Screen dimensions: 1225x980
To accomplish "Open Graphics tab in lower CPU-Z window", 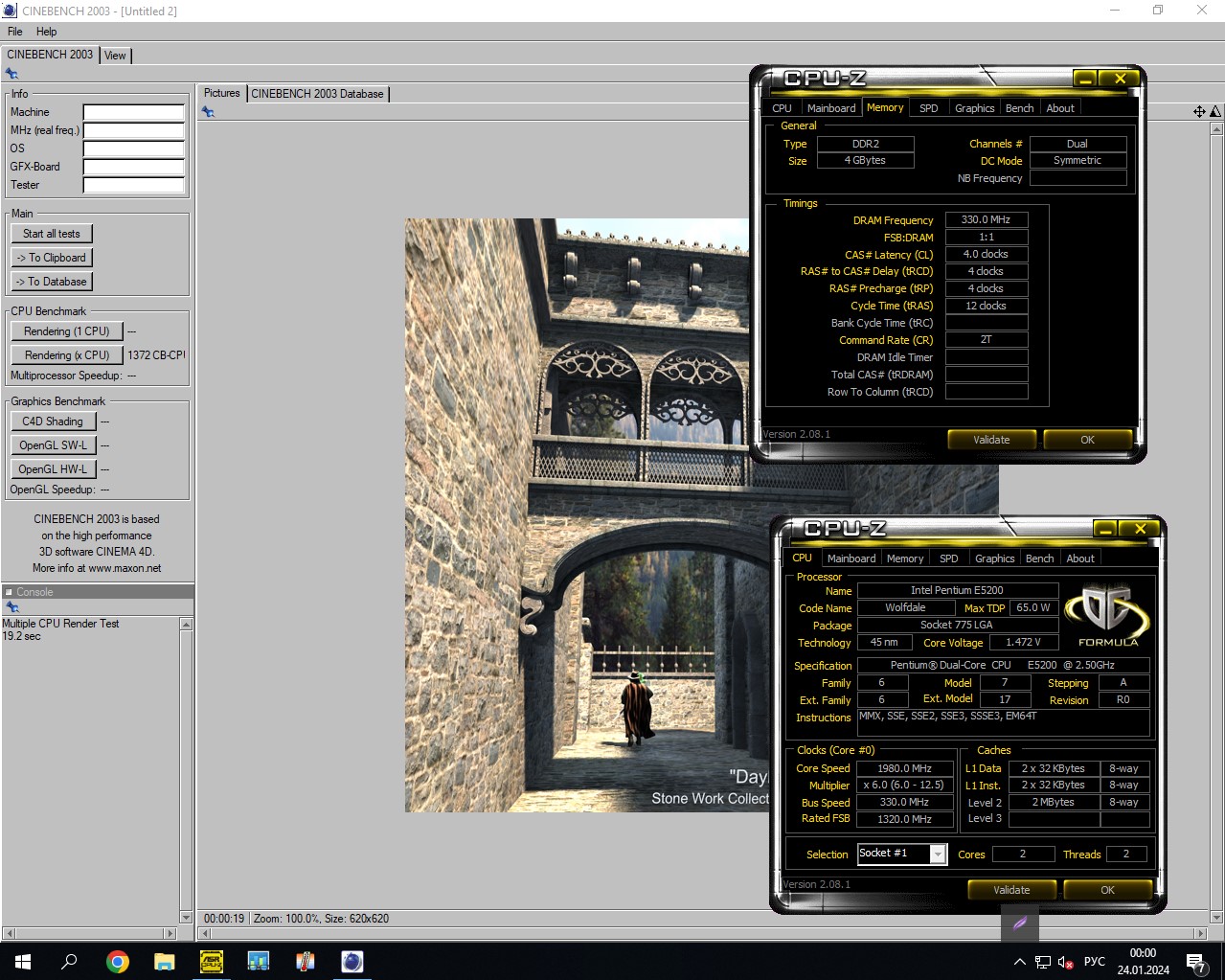I will (x=994, y=558).
